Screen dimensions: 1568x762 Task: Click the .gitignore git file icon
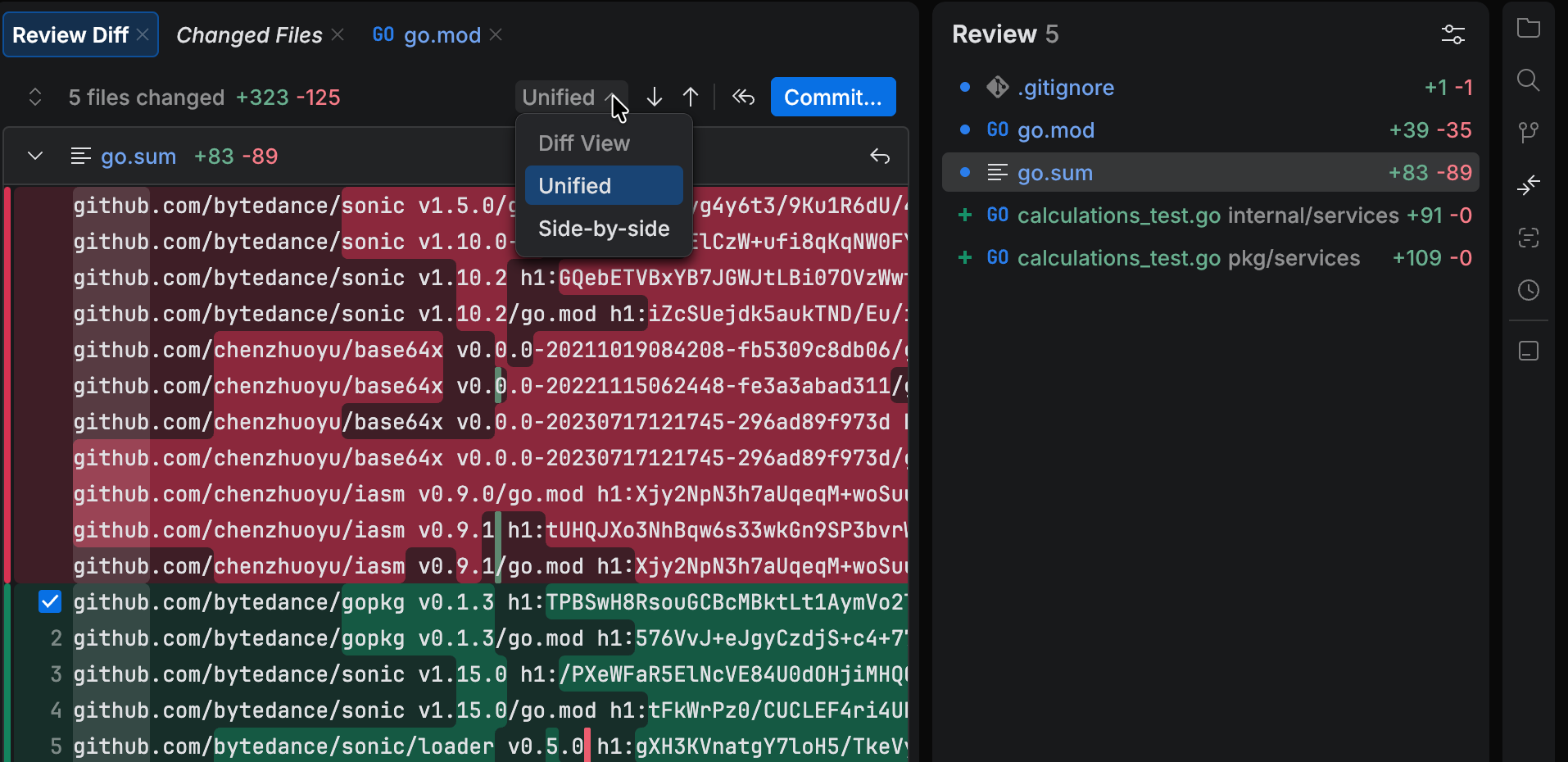998,87
